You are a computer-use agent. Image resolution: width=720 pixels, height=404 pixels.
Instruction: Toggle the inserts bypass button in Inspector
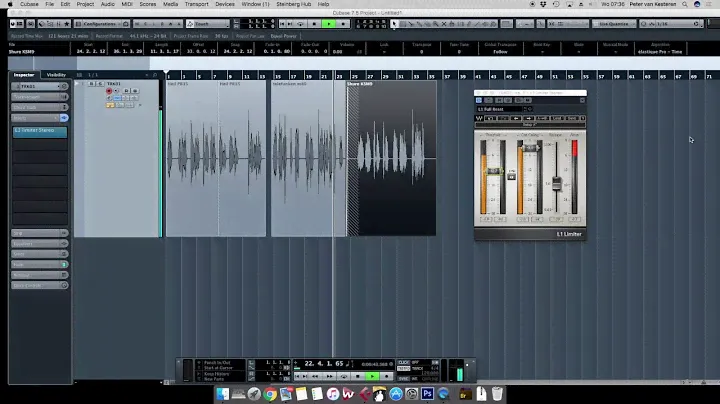pyautogui.click(x=63, y=118)
